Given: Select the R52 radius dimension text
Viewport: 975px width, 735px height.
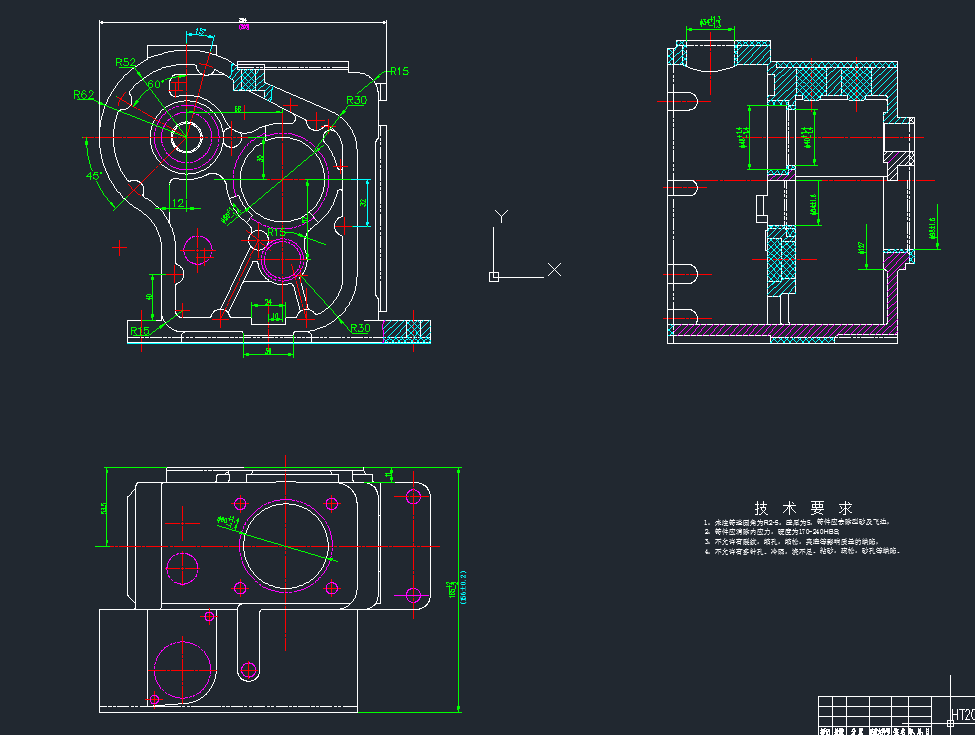Looking at the screenshot, I should pyautogui.click(x=126, y=62).
